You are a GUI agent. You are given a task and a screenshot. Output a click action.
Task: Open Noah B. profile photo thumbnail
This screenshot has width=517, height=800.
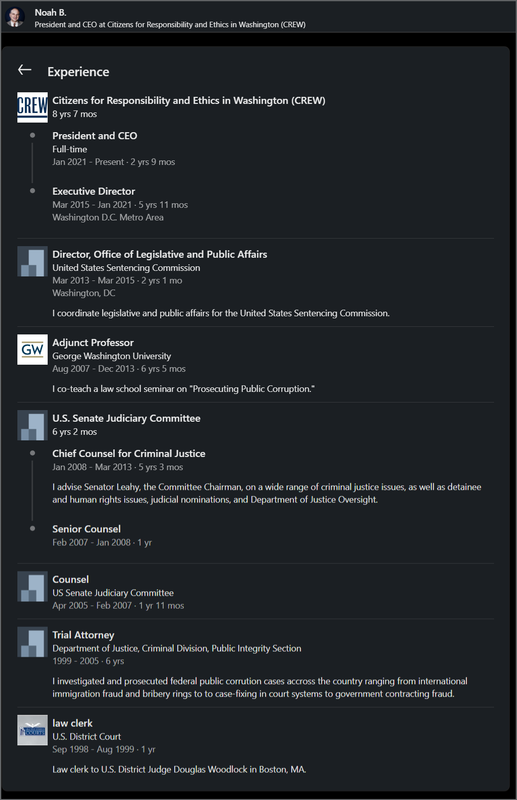click(15, 17)
